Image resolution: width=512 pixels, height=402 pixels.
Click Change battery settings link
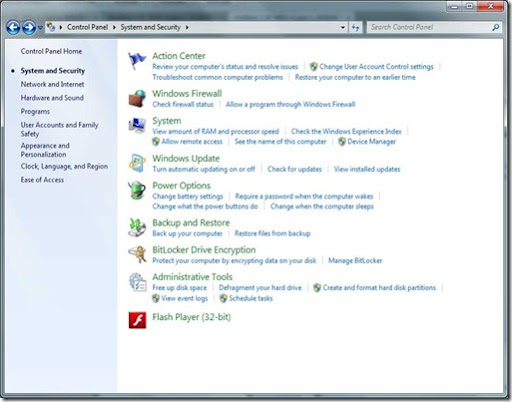point(188,196)
